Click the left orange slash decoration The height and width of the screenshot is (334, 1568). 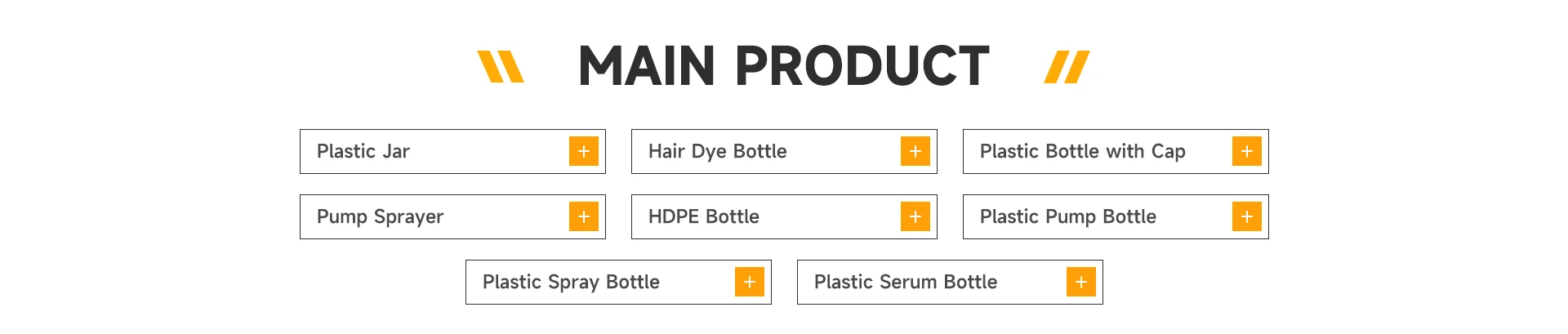click(x=500, y=67)
